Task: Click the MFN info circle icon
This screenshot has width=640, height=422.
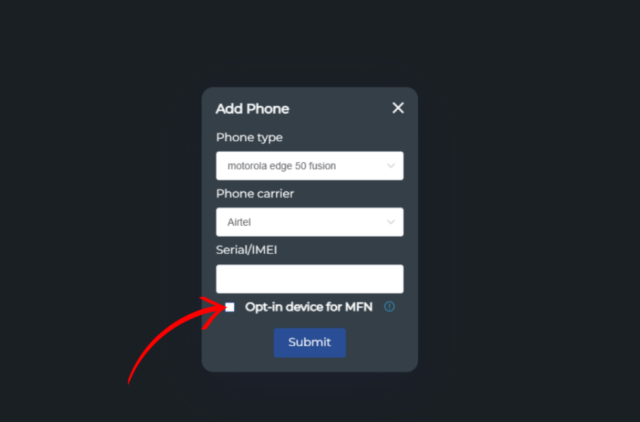Action: click(x=389, y=307)
